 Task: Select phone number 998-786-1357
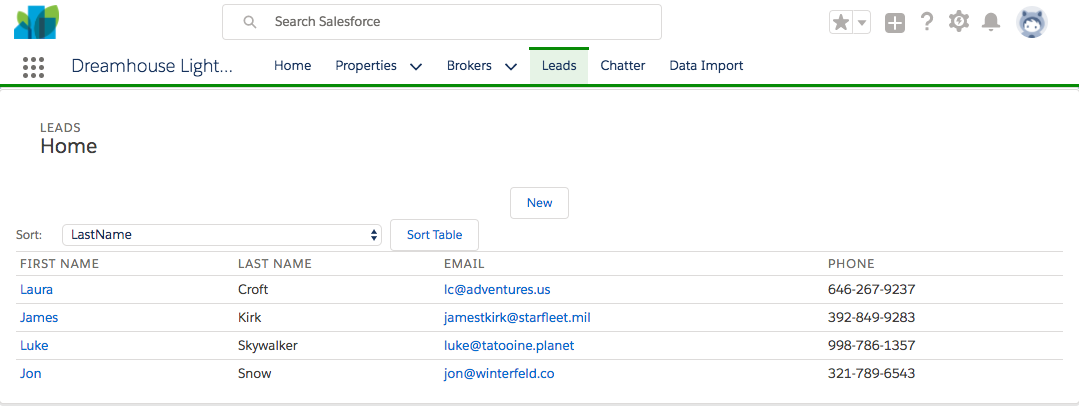(871, 345)
